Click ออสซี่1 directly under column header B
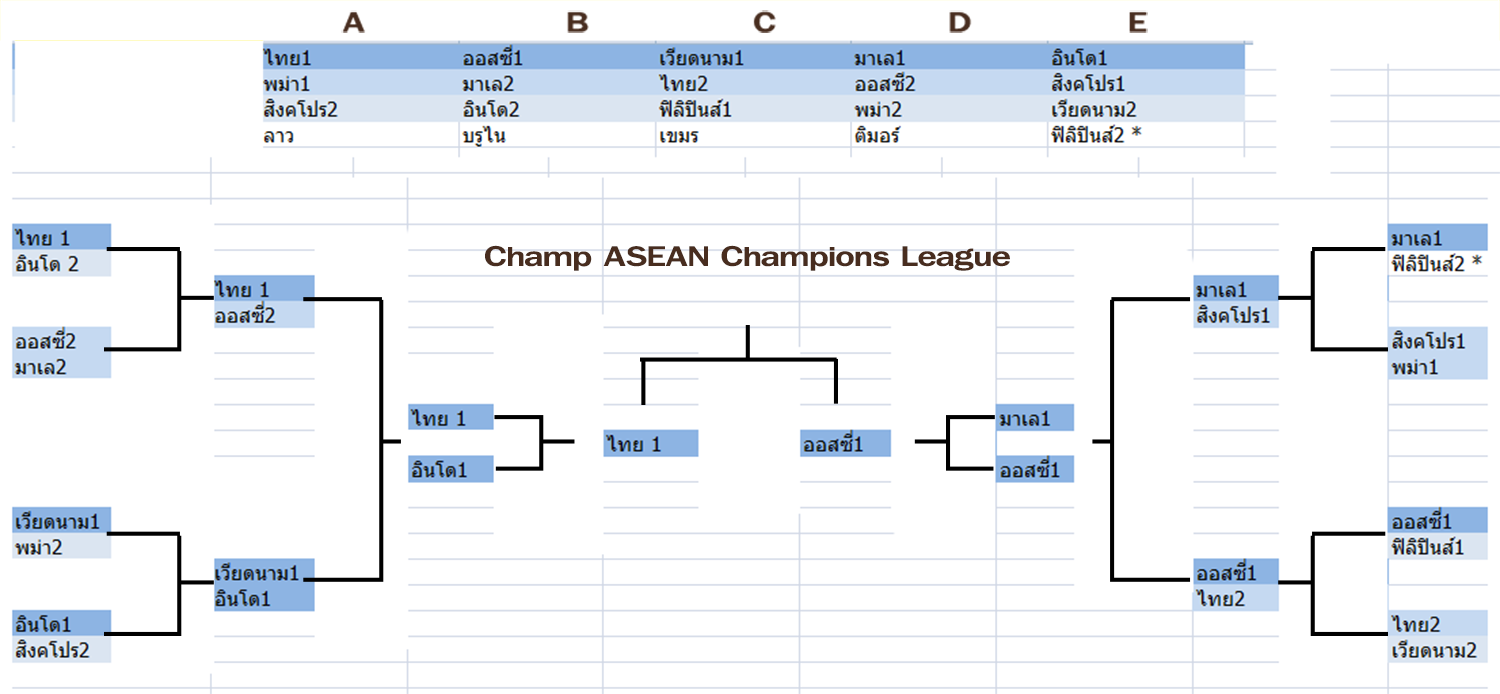Viewport: 1500px width, 694px height. (x=494, y=58)
